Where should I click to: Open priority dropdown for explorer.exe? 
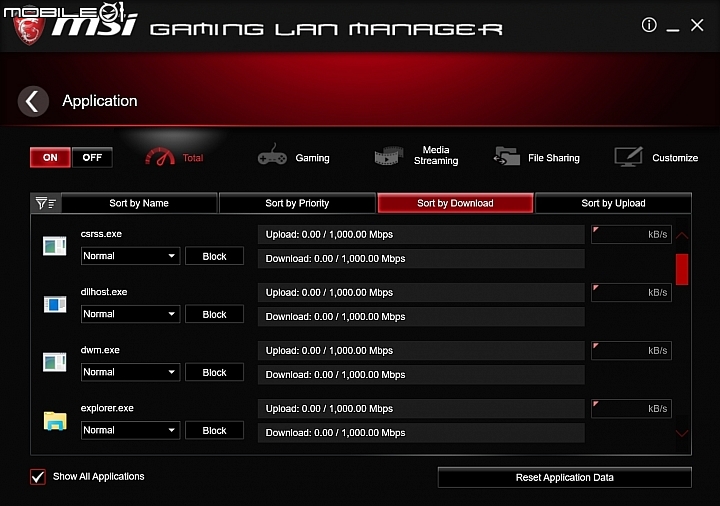(130, 430)
